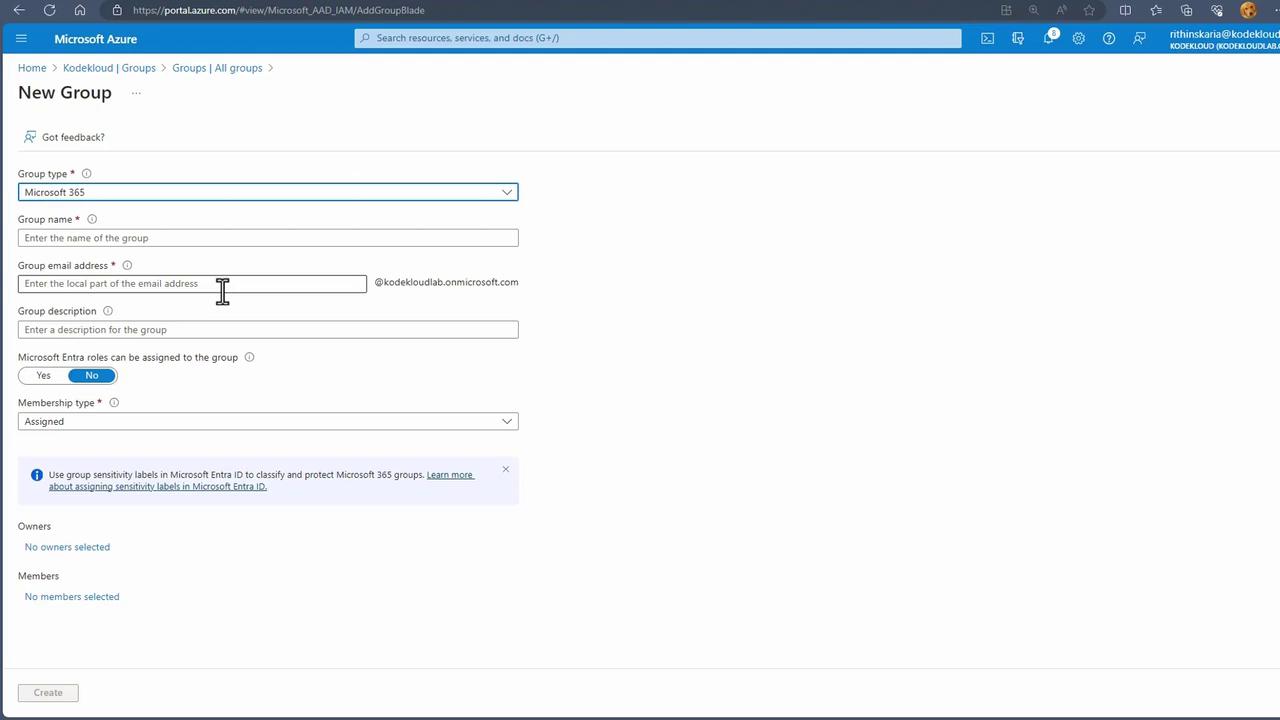Show info for Microsoft Entra roles setting
Viewport: 1280px width, 720px height.
(249, 357)
